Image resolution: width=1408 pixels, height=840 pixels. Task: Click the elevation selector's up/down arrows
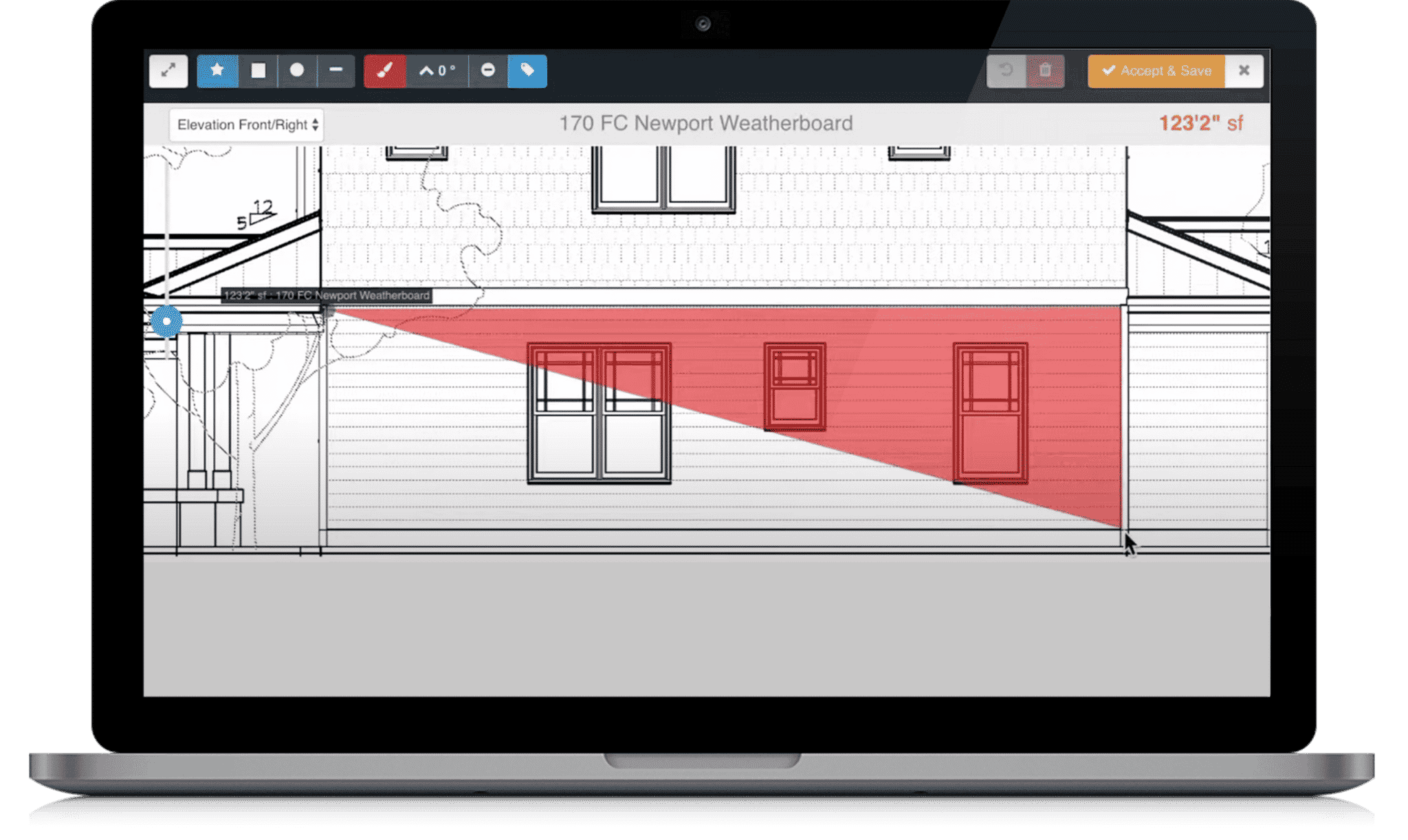pyautogui.click(x=316, y=125)
